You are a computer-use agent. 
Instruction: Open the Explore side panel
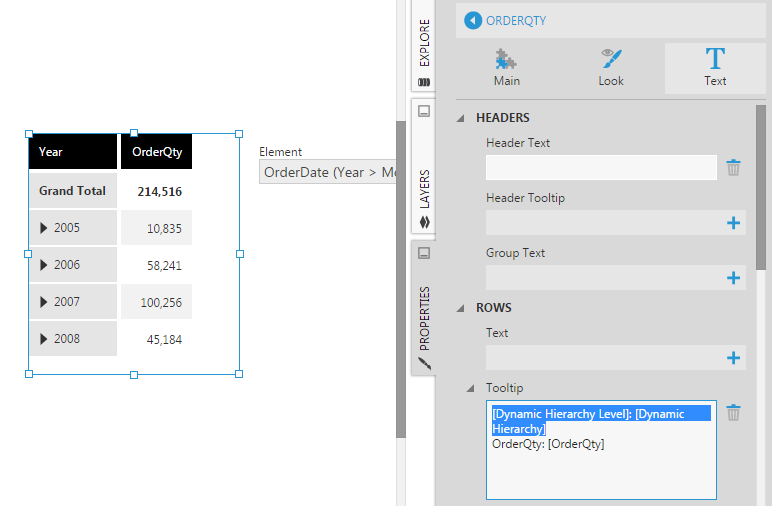[x=423, y=48]
